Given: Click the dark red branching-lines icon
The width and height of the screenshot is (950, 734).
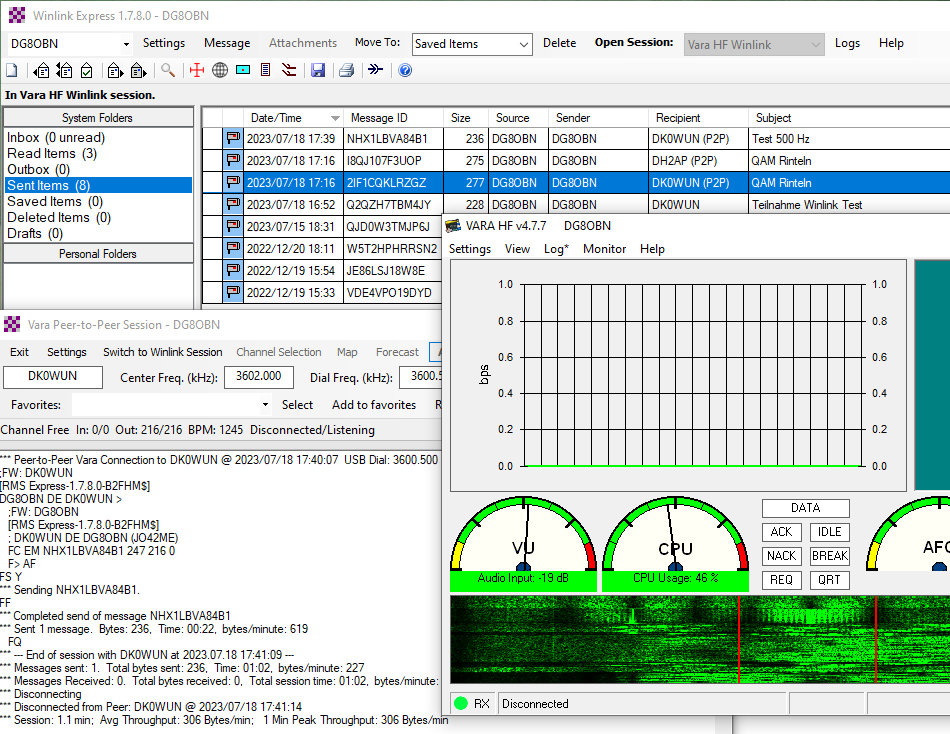Looking at the screenshot, I should click(x=289, y=70).
